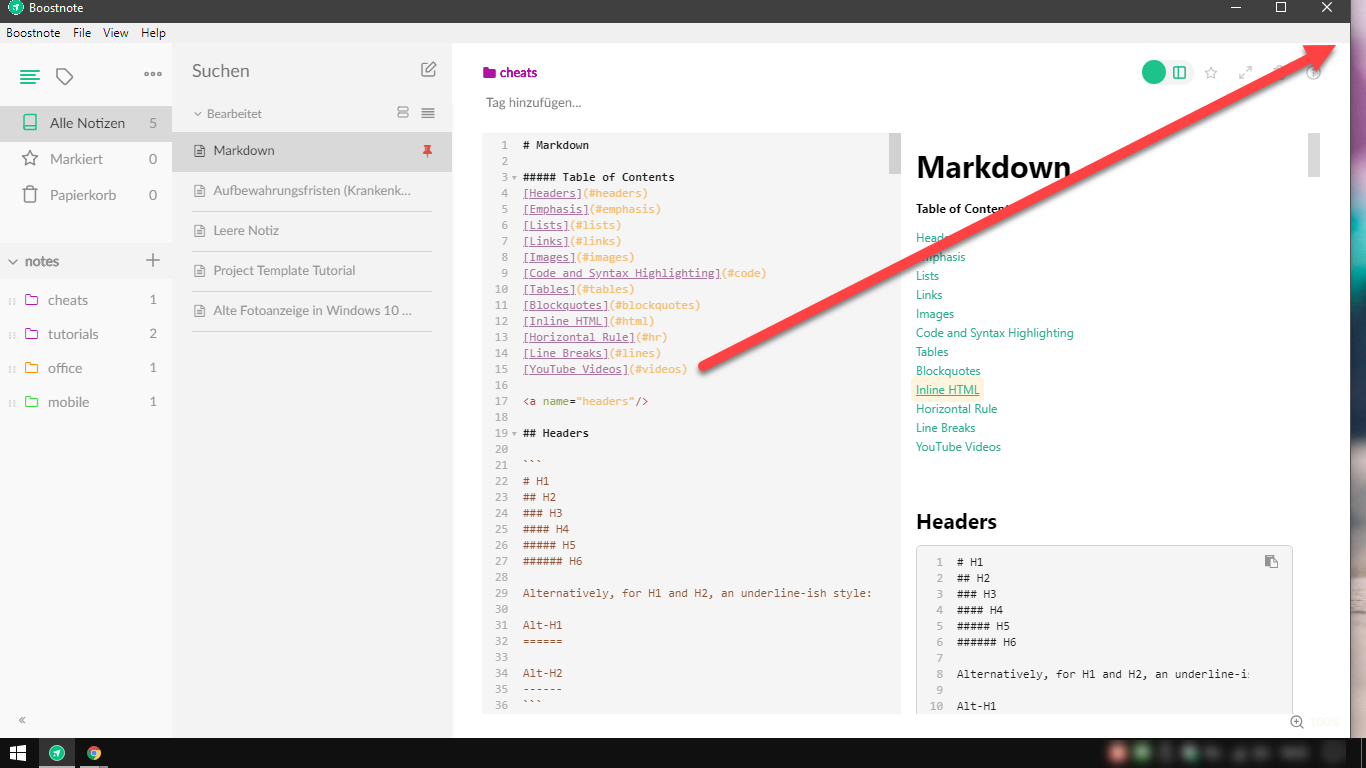This screenshot has height=768, width=1366.
Task: Copy the Headers code block snippet
Action: tap(1271, 561)
